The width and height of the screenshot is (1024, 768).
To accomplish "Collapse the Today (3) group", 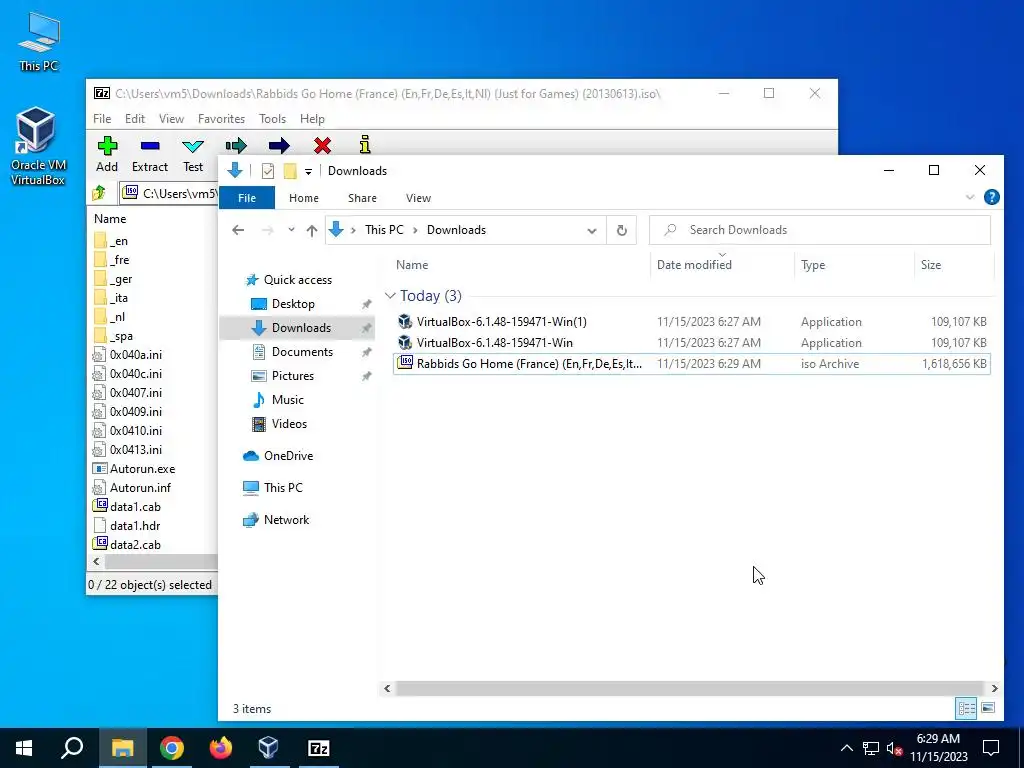I will click(x=391, y=296).
